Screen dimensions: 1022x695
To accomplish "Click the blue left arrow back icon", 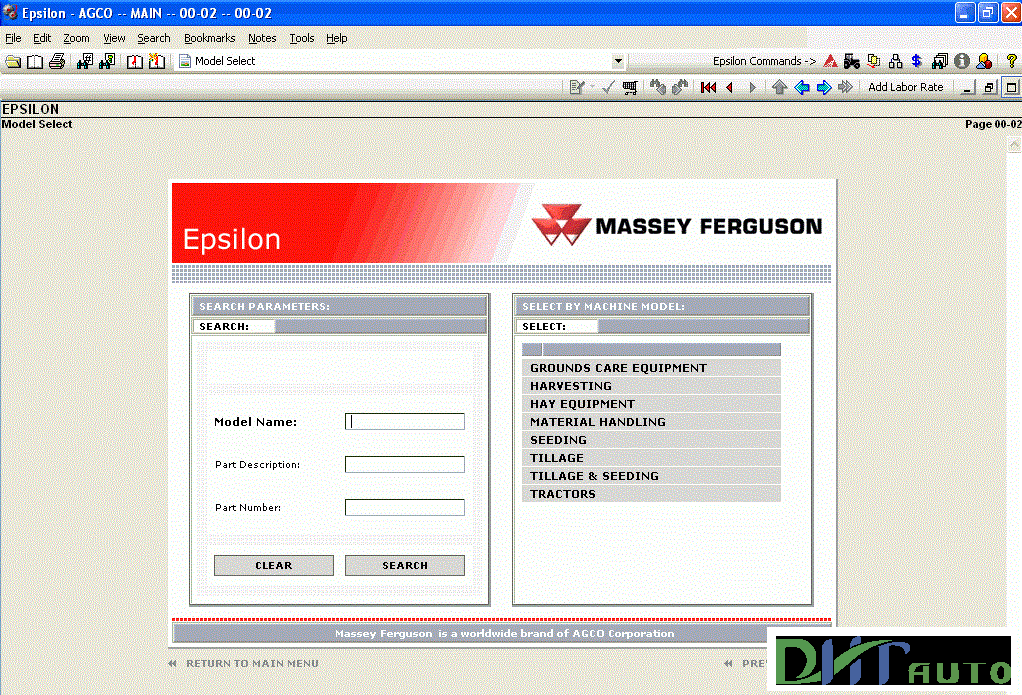I will point(802,87).
